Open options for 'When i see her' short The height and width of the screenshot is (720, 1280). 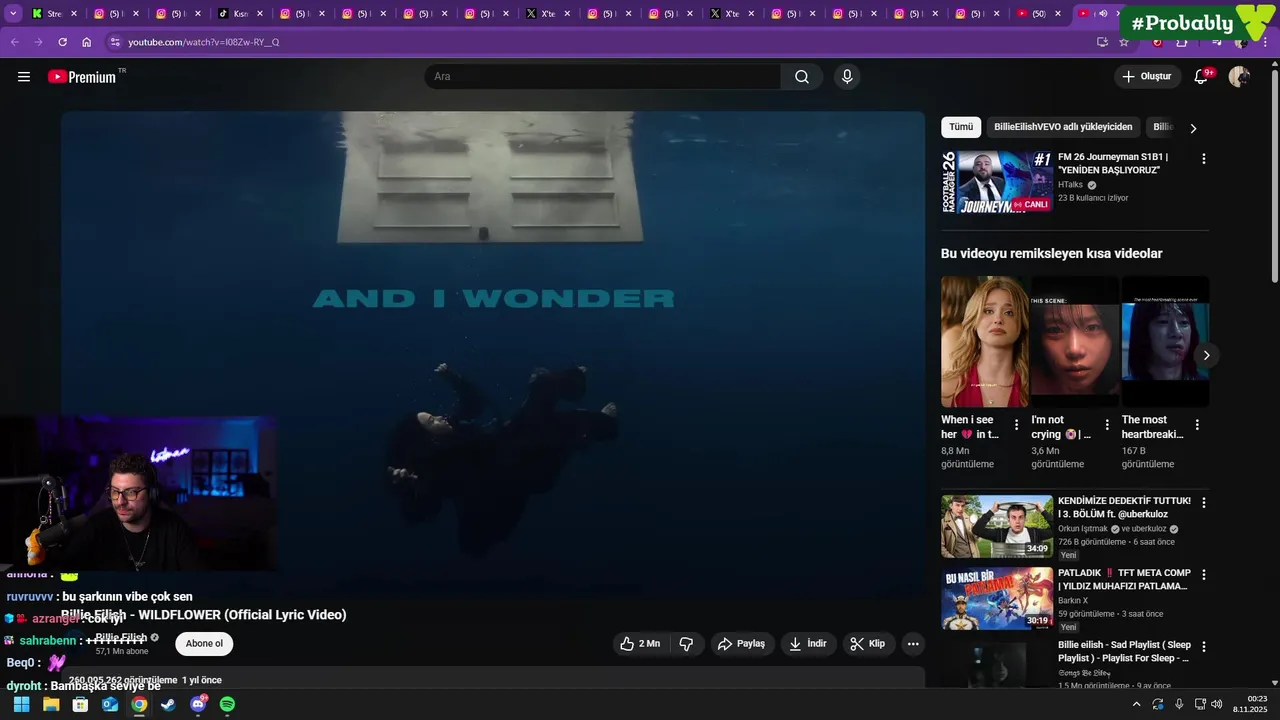tap(1017, 425)
